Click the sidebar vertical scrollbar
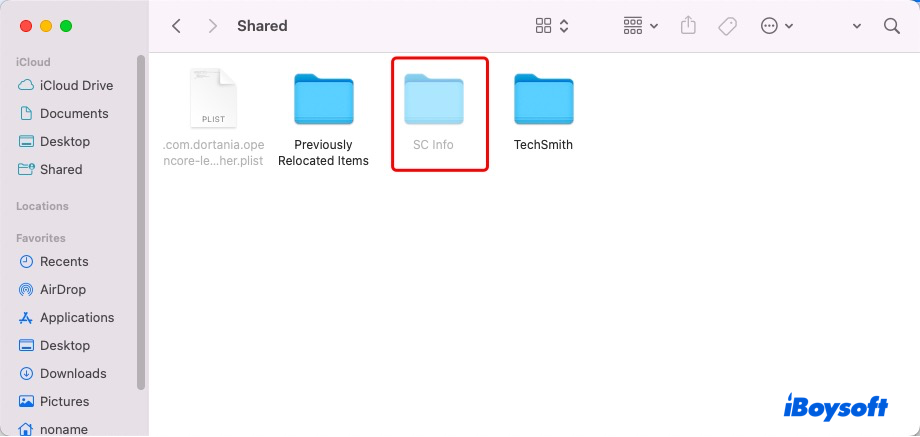 141,220
